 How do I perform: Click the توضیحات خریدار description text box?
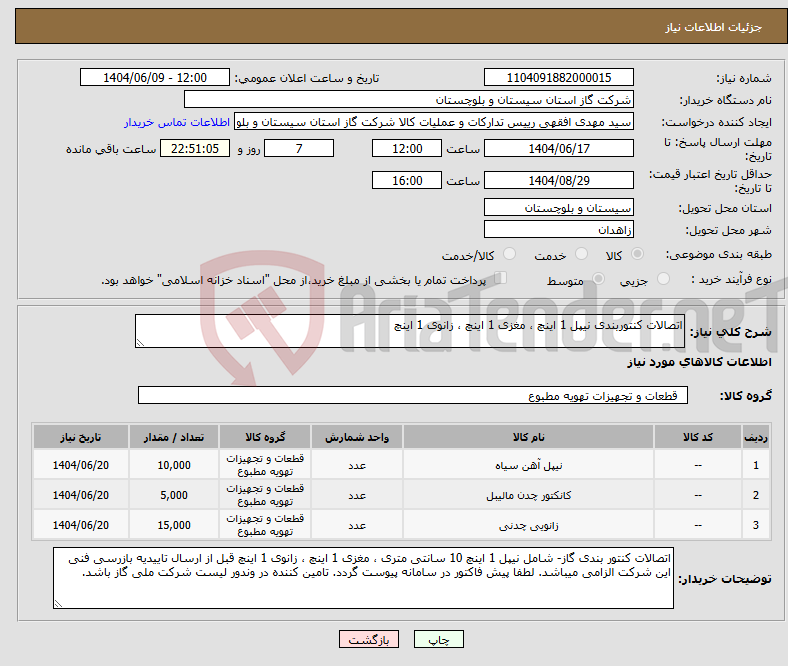click(364, 577)
